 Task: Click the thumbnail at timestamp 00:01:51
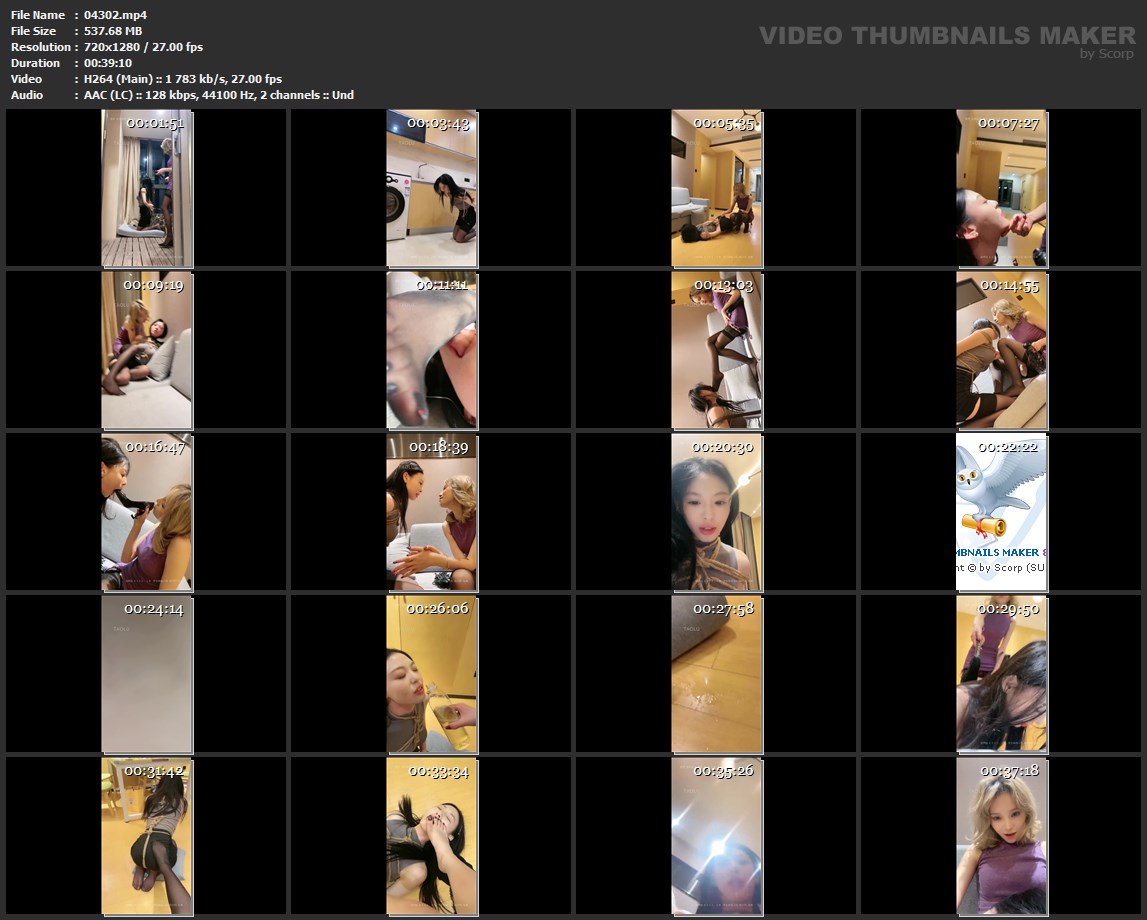(x=147, y=188)
